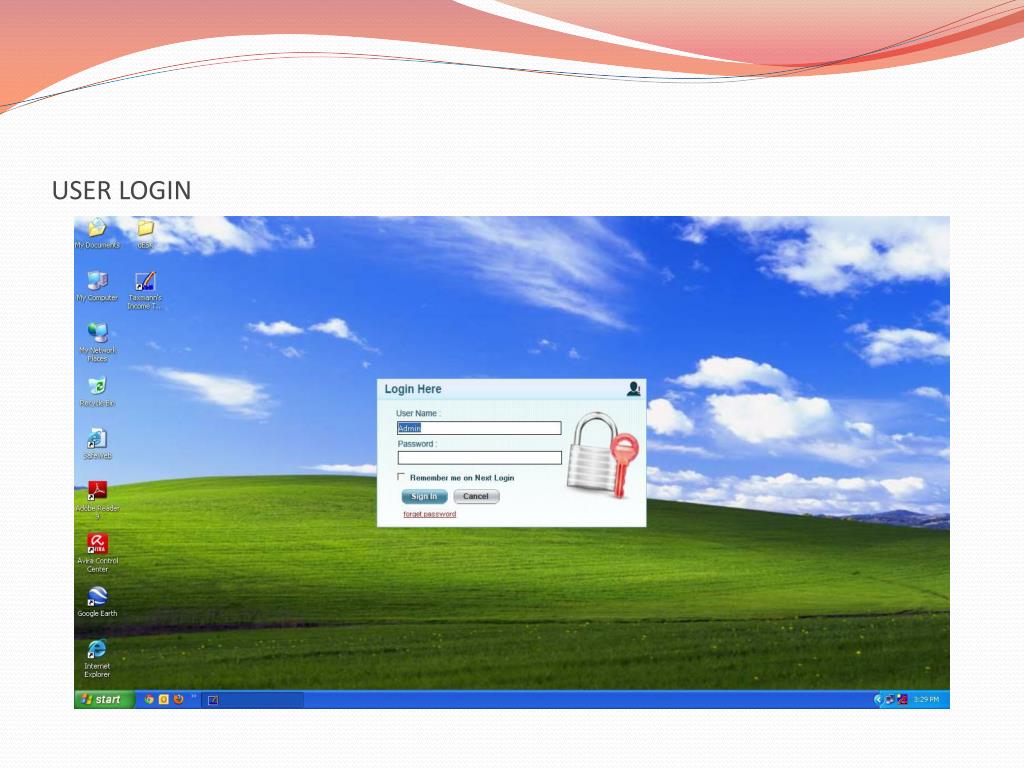Select the My Computer desktop icon

[x=97, y=286]
